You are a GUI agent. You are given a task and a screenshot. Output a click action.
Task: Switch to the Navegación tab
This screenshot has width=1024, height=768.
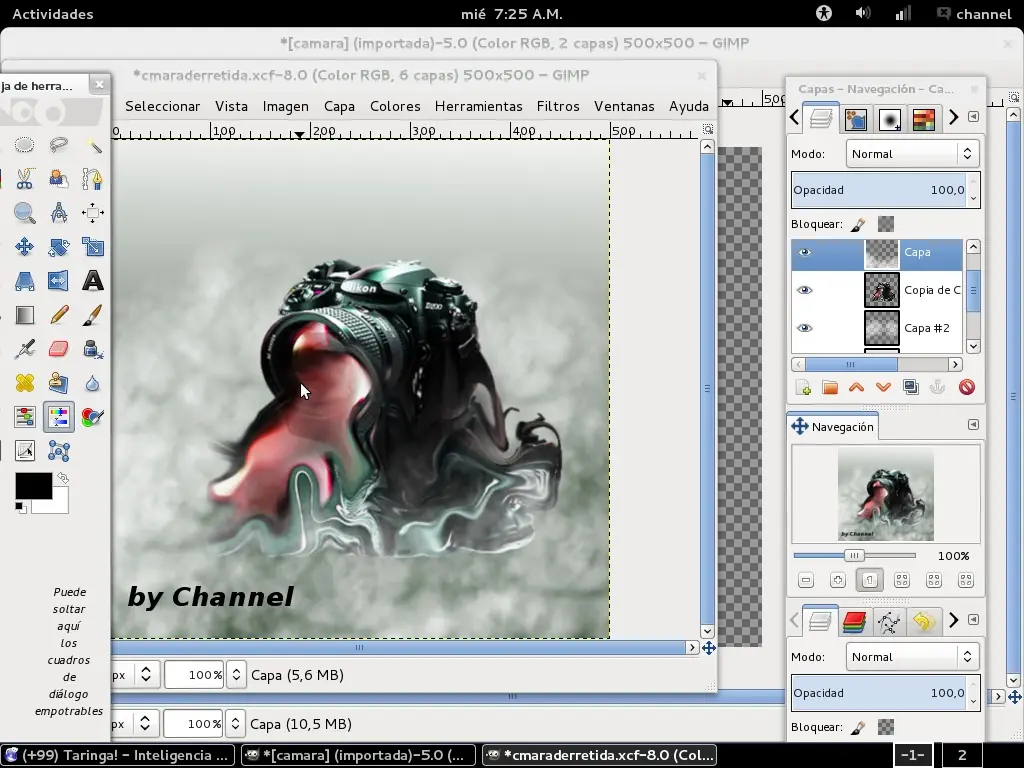(833, 427)
